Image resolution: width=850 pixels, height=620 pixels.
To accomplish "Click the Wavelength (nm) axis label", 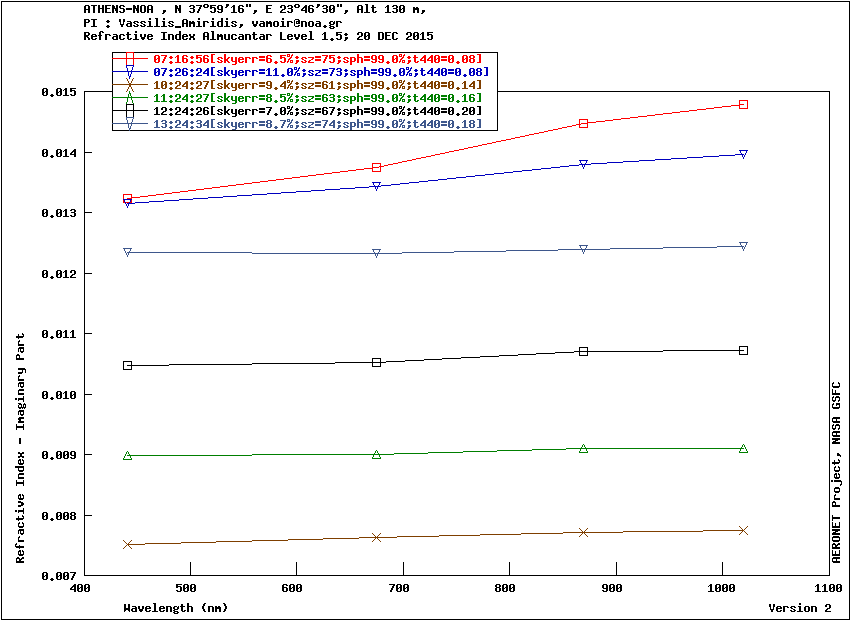I will (x=176, y=608).
